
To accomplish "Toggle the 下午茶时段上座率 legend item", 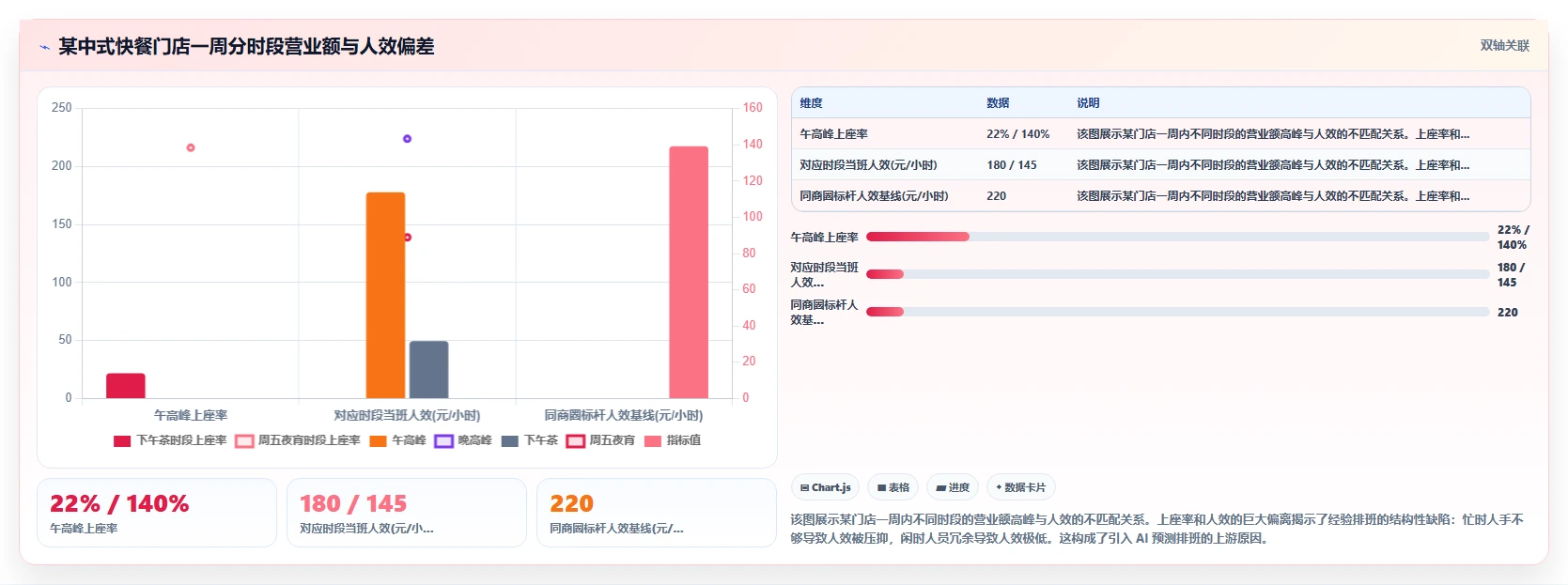I will point(170,440).
